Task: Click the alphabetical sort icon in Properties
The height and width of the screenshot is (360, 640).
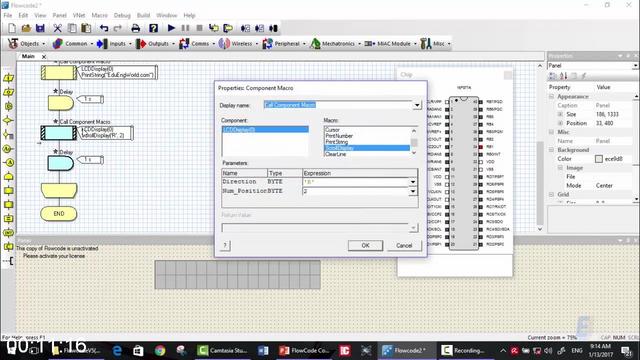Action: click(x=563, y=76)
